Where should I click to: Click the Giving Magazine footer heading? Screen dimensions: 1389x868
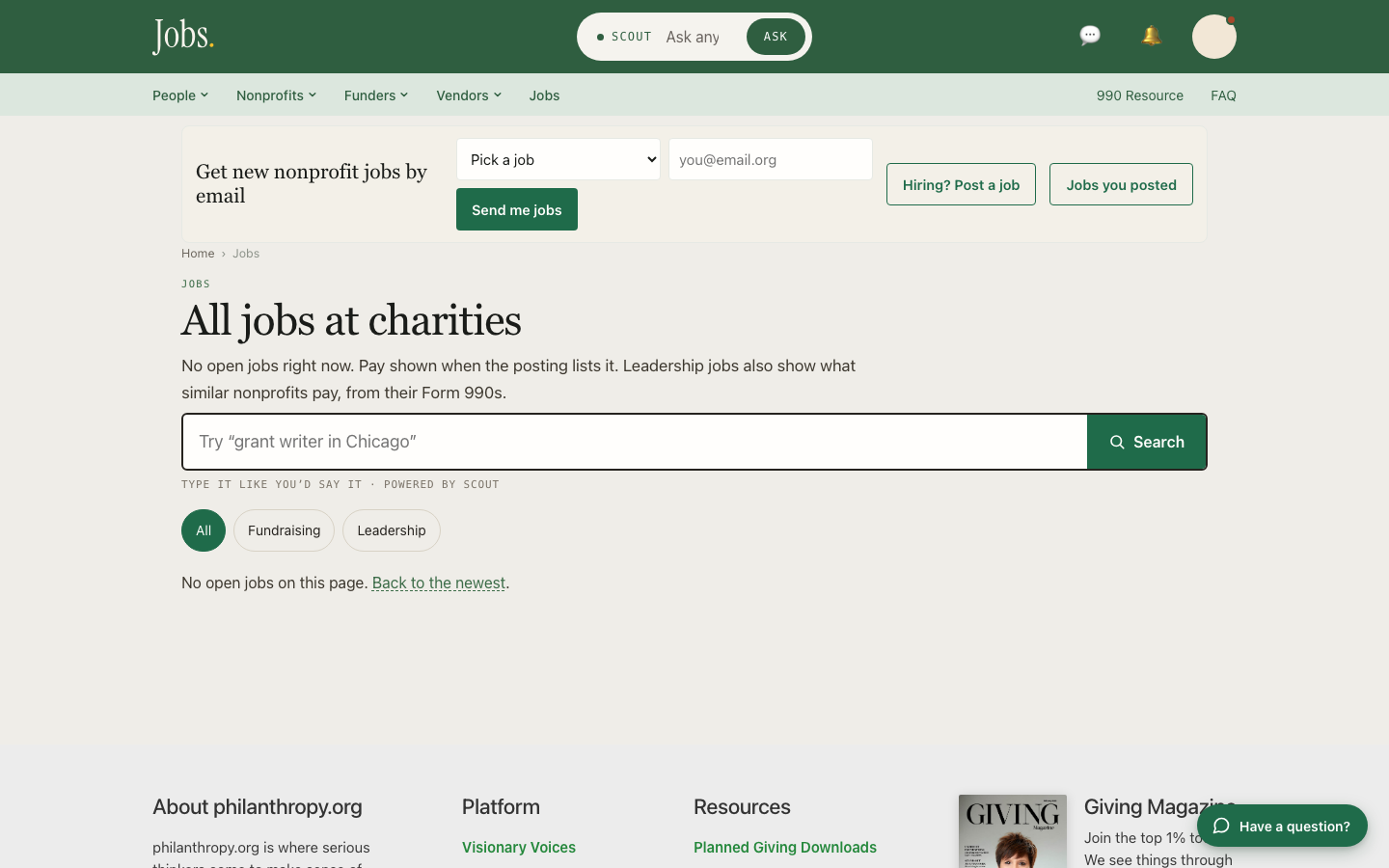1159,807
